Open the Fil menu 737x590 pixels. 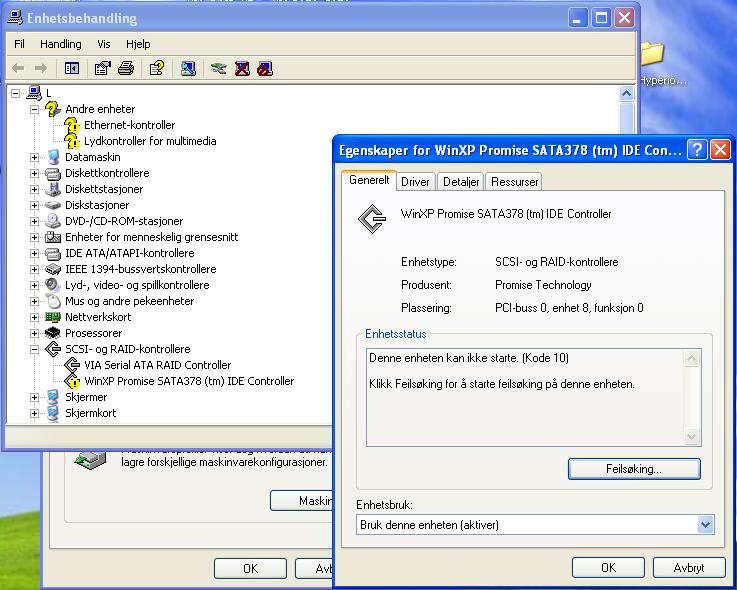click(19, 44)
